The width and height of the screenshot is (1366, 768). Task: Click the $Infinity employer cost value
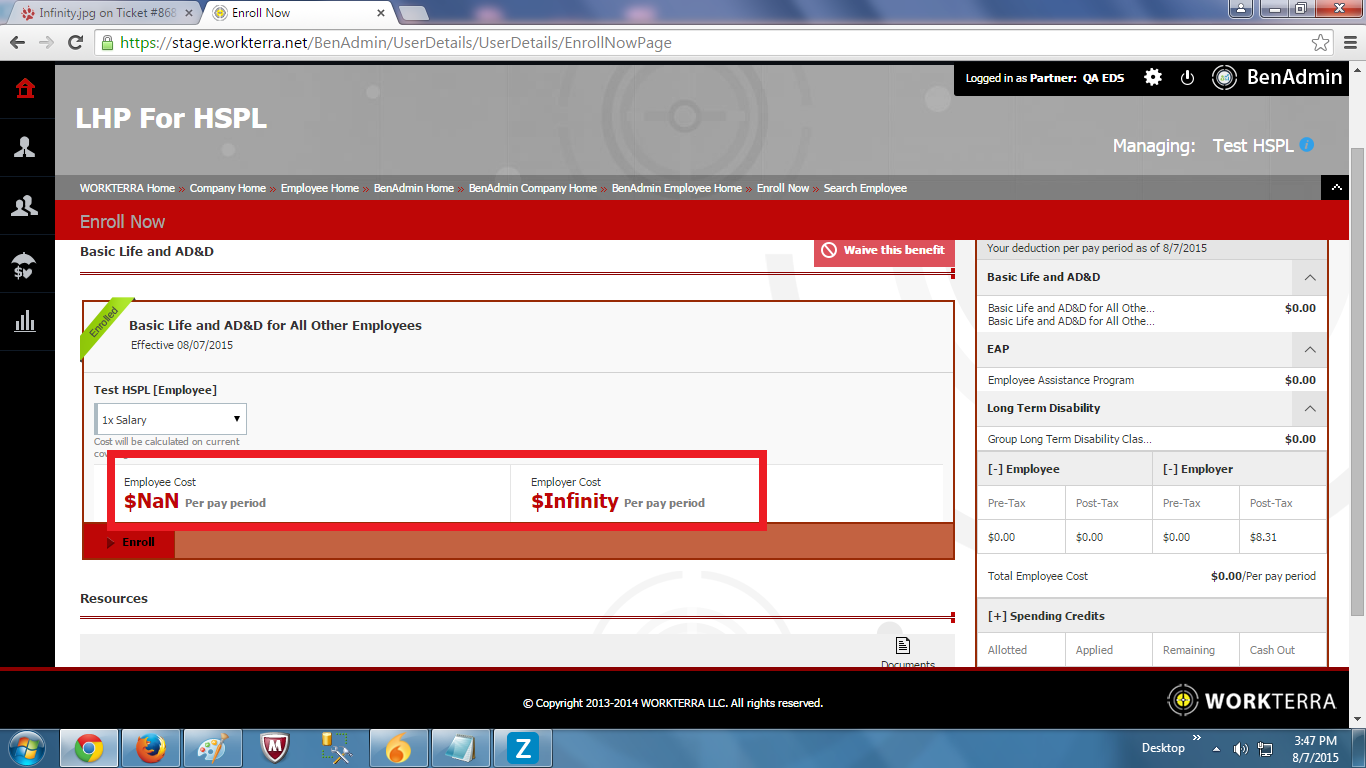[x=575, y=501]
